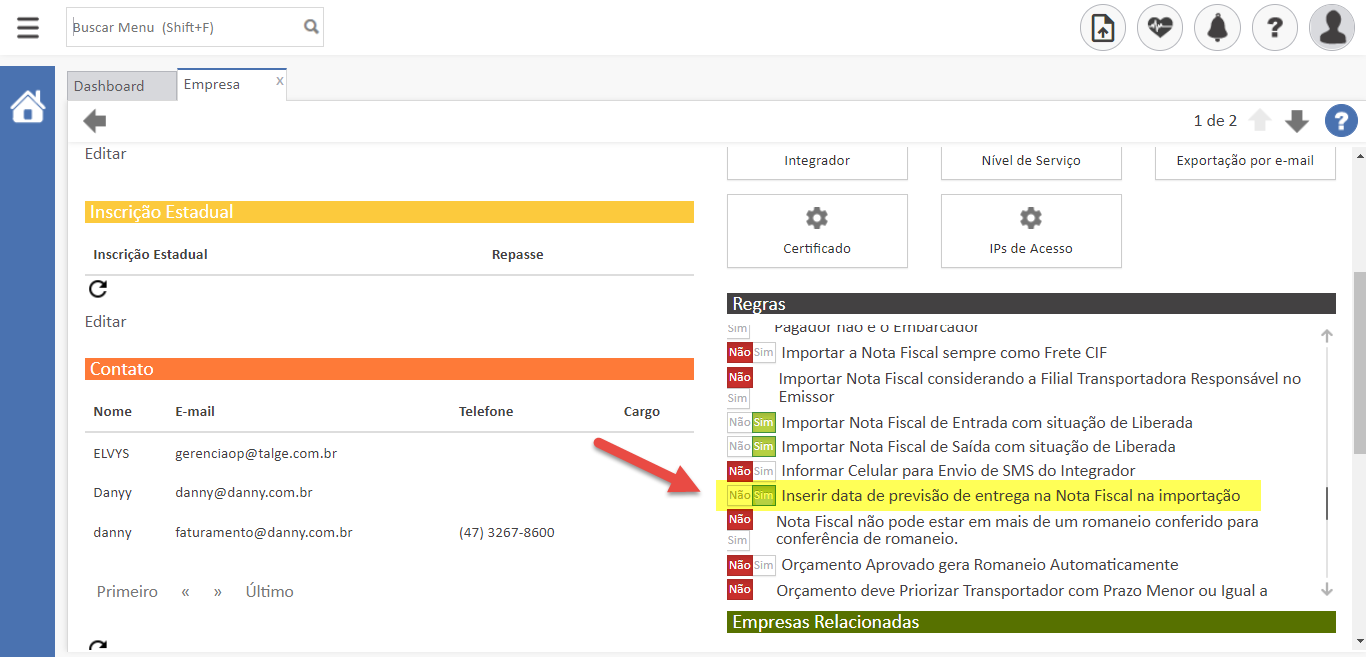Click the Certificado gear icon

point(817,218)
